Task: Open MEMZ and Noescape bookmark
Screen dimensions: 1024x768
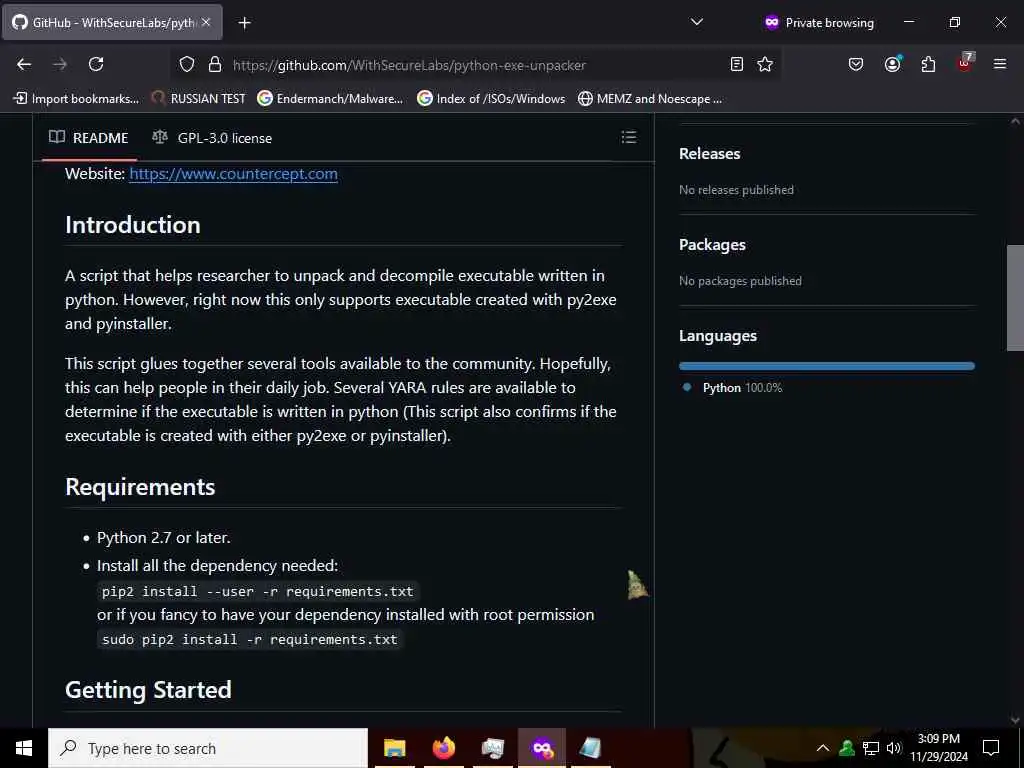Action: [650, 99]
